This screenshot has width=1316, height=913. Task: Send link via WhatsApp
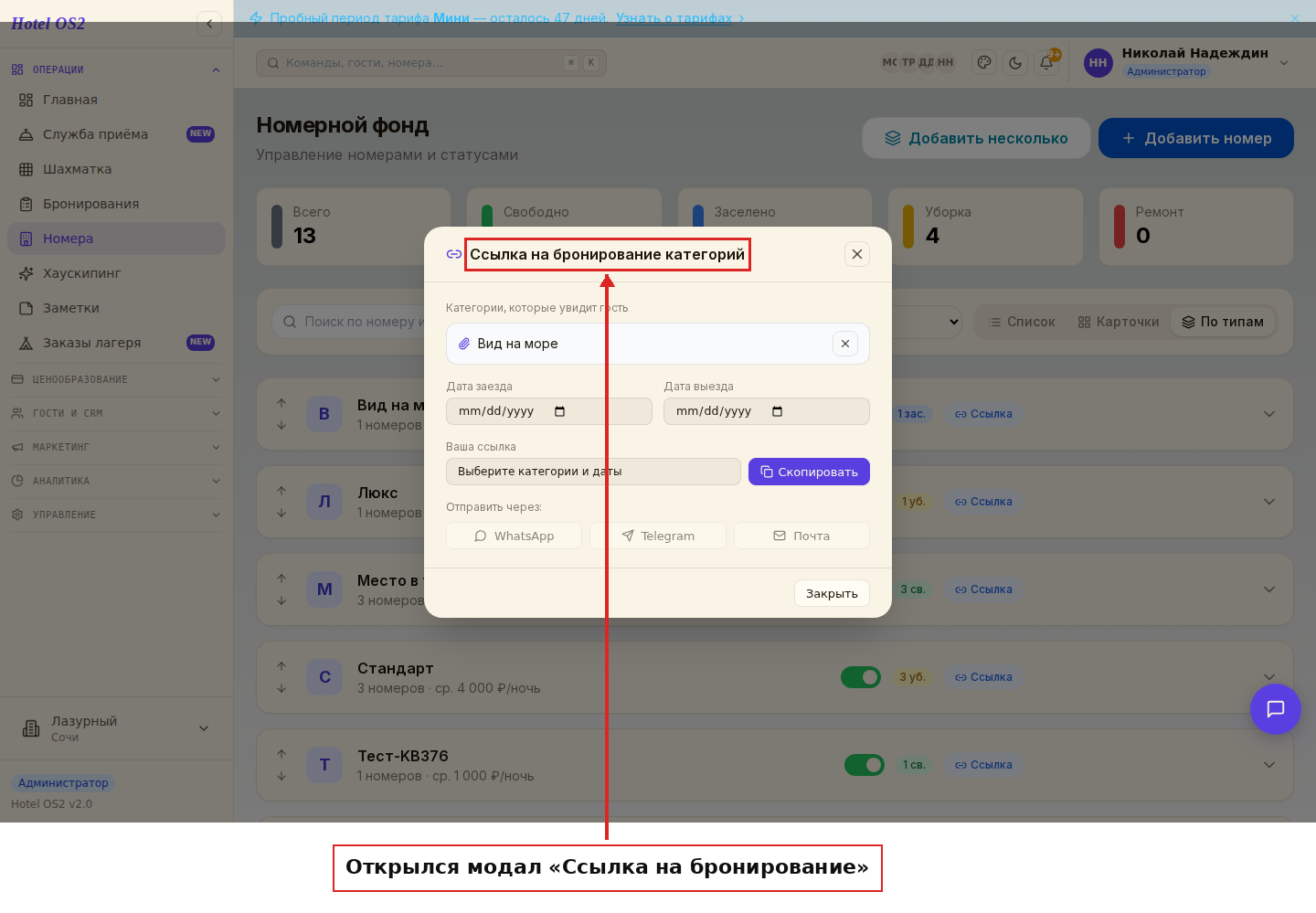514,536
